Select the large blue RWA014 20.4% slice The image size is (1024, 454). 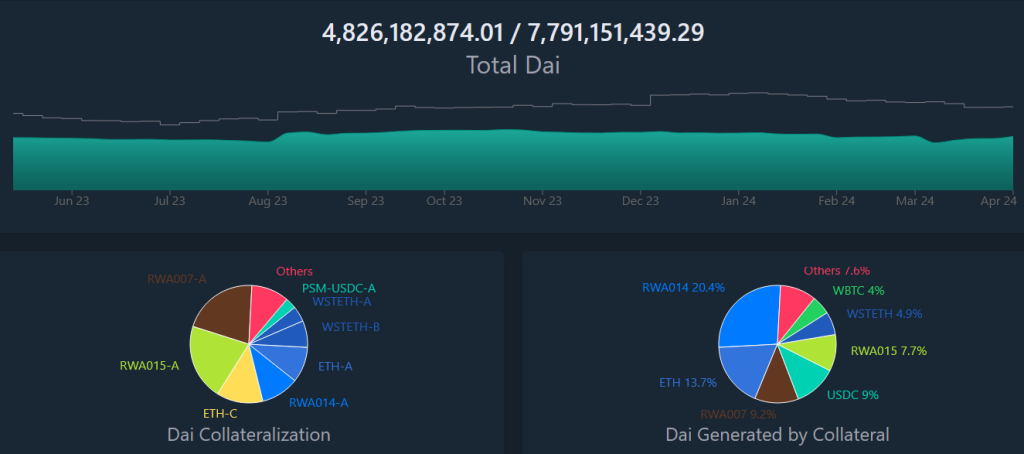745,315
